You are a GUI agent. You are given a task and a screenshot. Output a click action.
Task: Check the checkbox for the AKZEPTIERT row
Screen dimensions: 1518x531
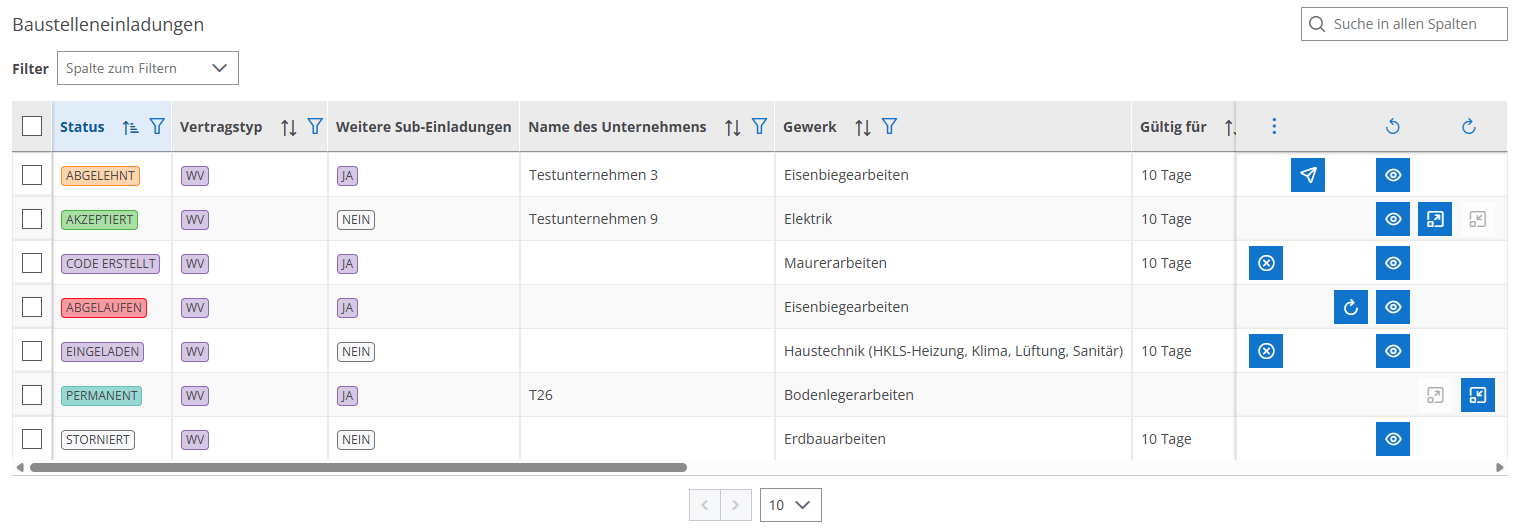click(32, 219)
